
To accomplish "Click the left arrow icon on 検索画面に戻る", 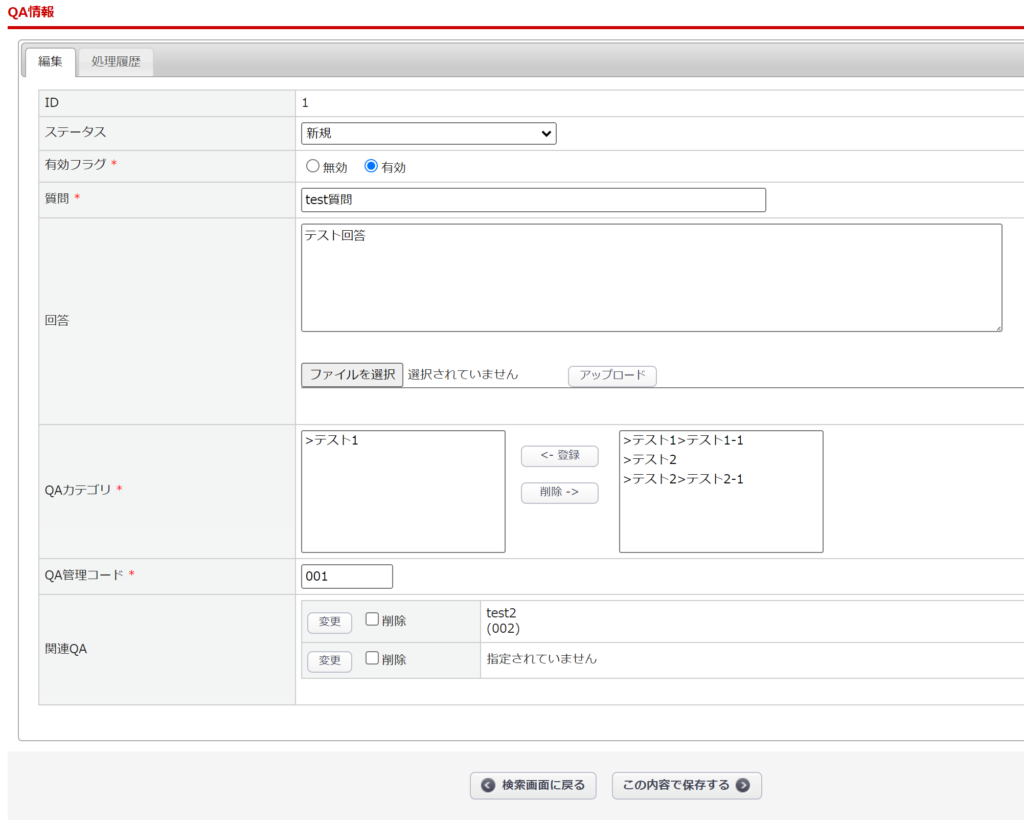I will [488, 786].
